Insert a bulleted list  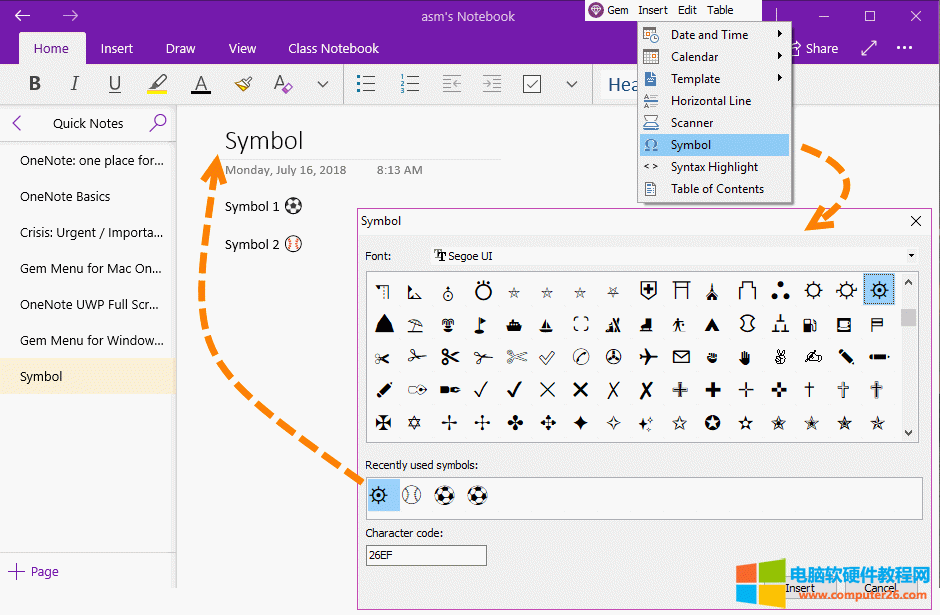pos(365,84)
